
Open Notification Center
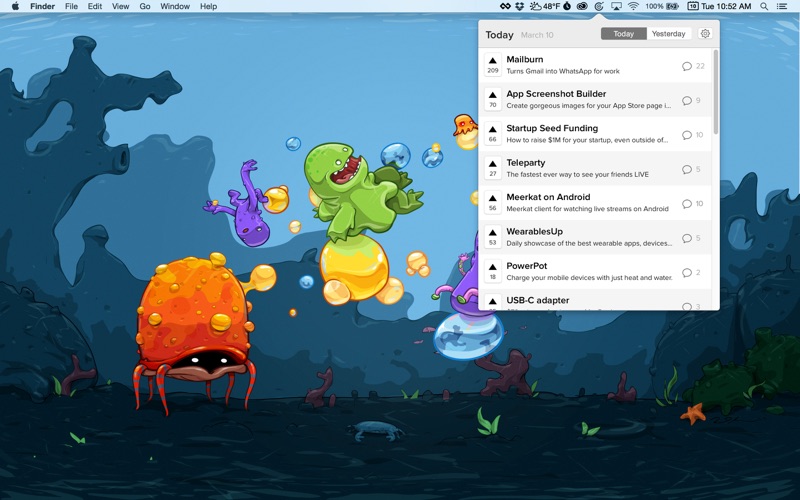tap(781, 6)
